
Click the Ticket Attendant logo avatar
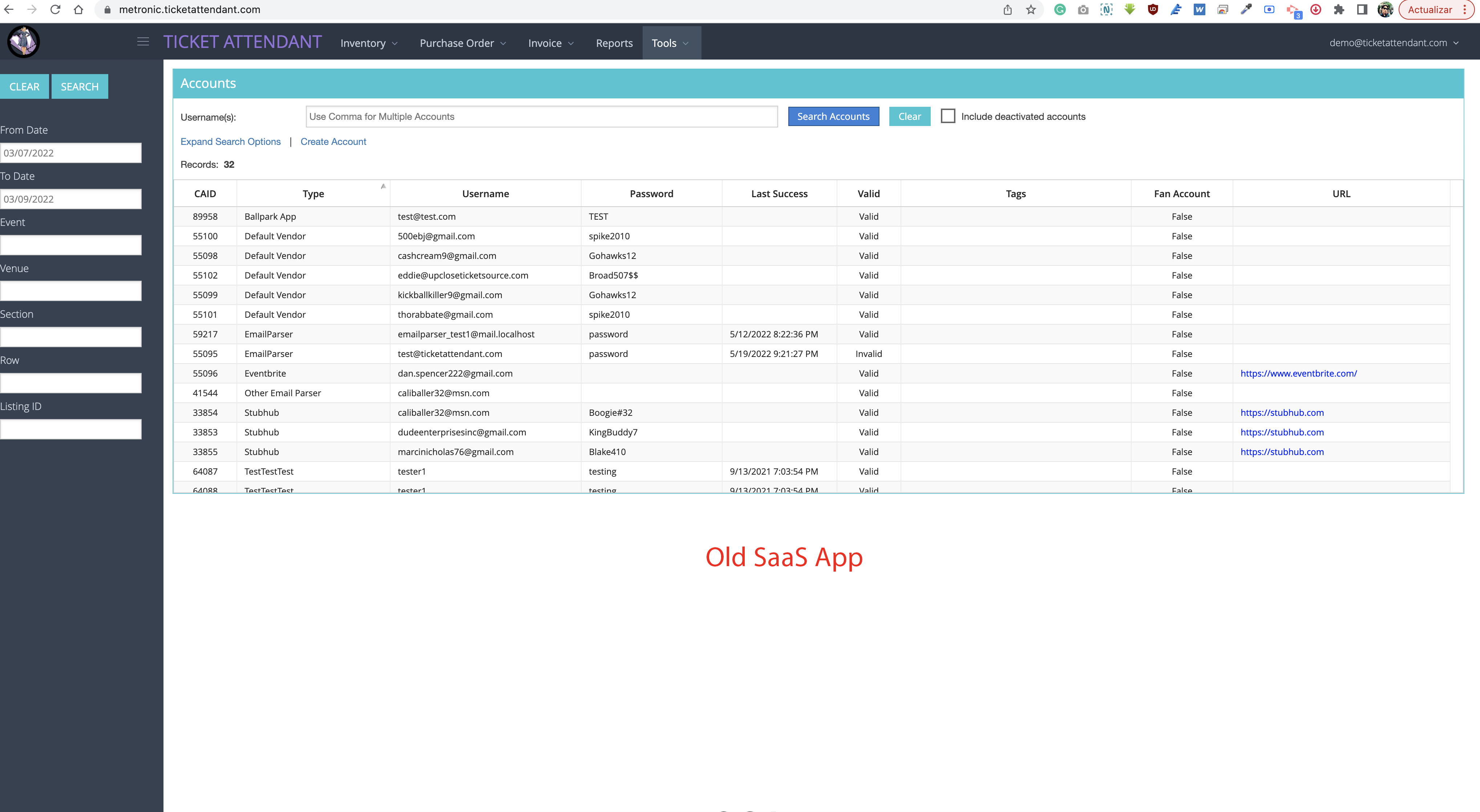tap(24, 42)
